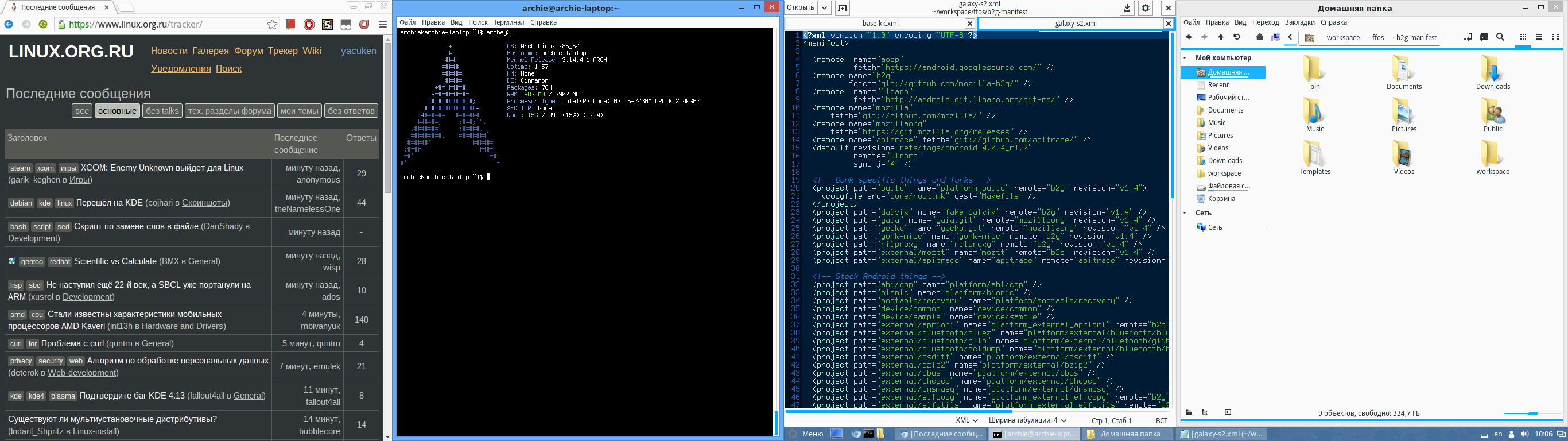Go up one folder in file manager
The image size is (1568, 441).
click(1220, 37)
